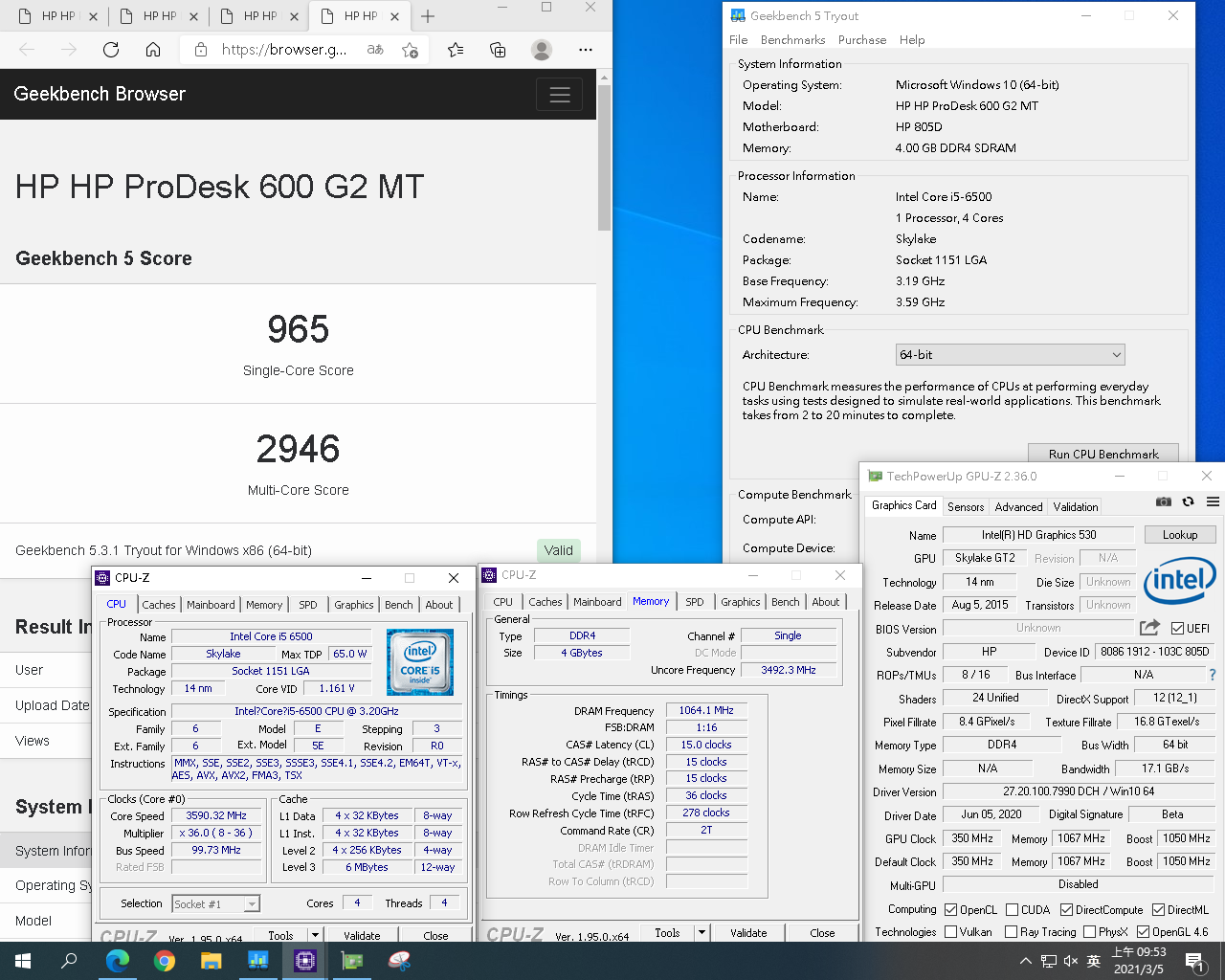Switch to Microsoft Edge from the taskbar

[x=117, y=961]
